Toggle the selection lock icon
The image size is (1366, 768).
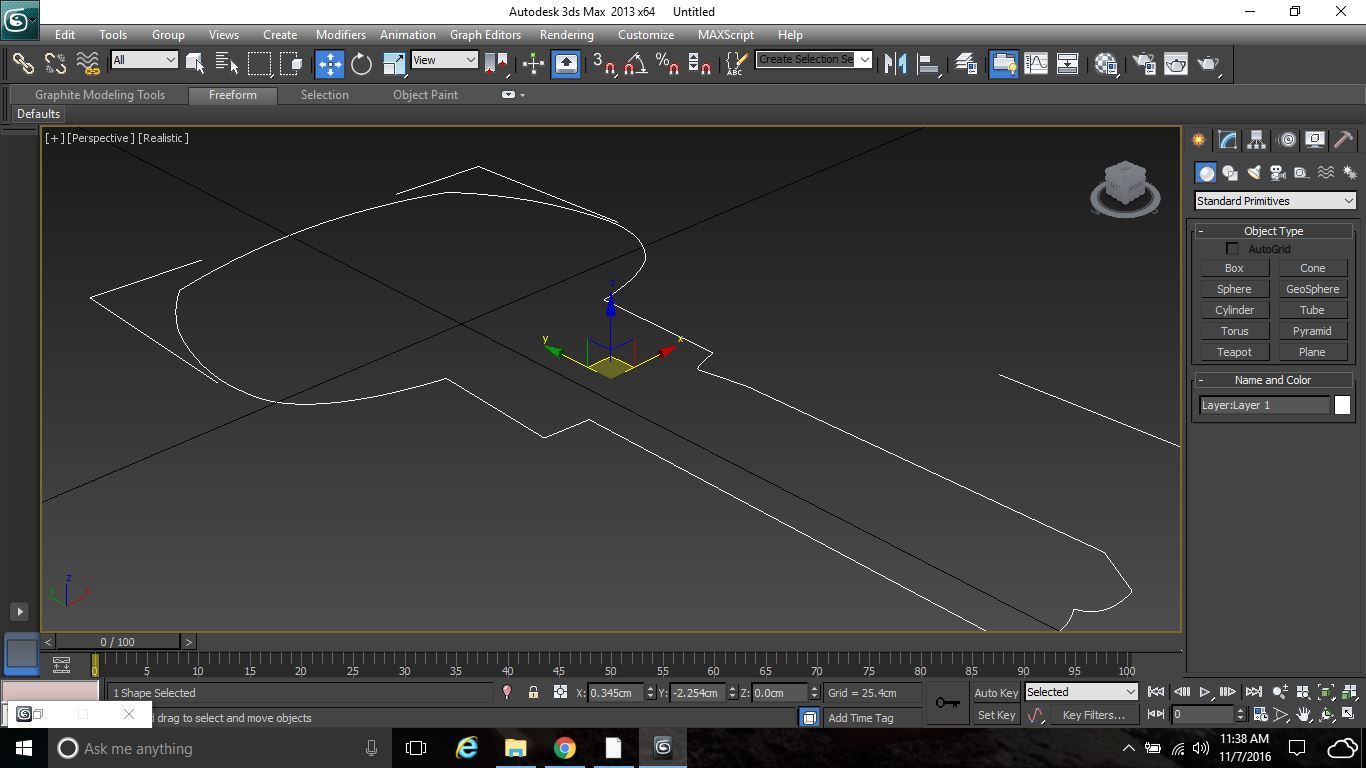[x=533, y=692]
